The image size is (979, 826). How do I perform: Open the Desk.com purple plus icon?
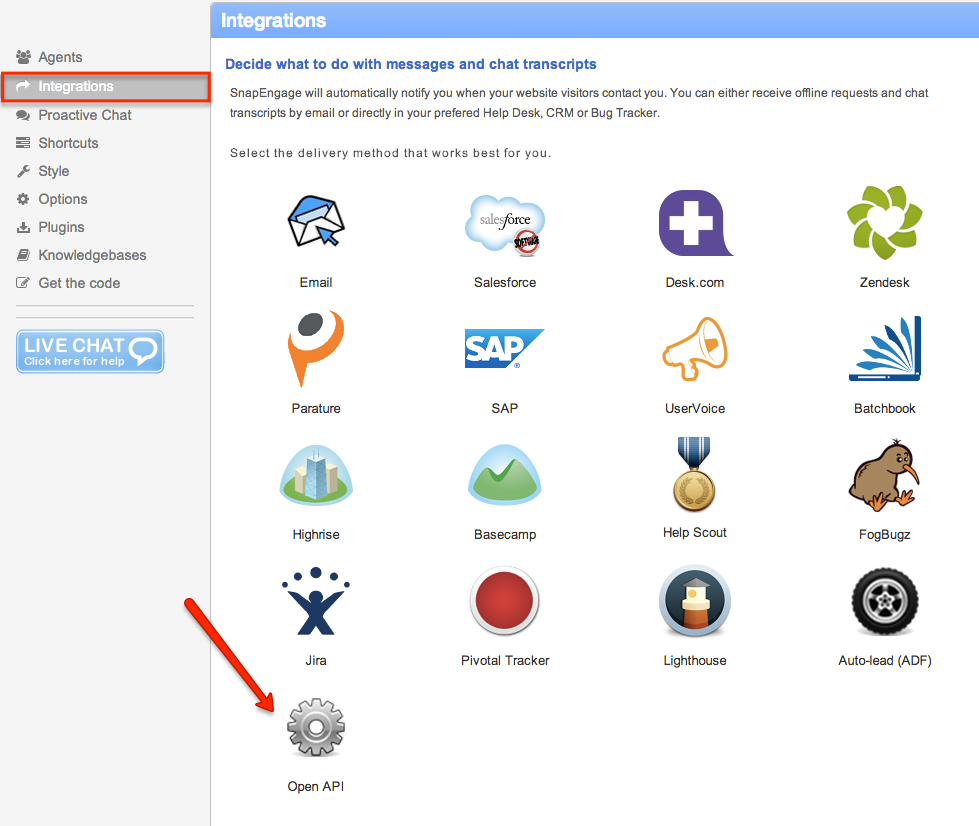point(695,223)
